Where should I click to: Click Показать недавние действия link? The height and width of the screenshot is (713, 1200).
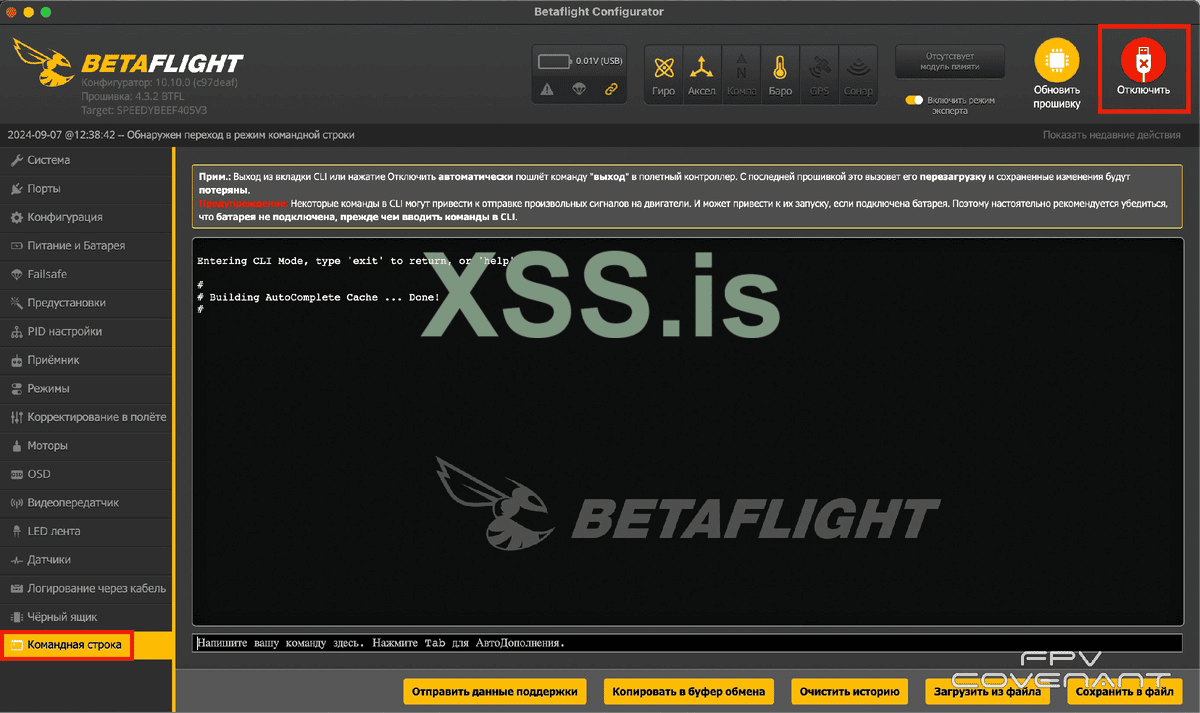(1111, 135)
